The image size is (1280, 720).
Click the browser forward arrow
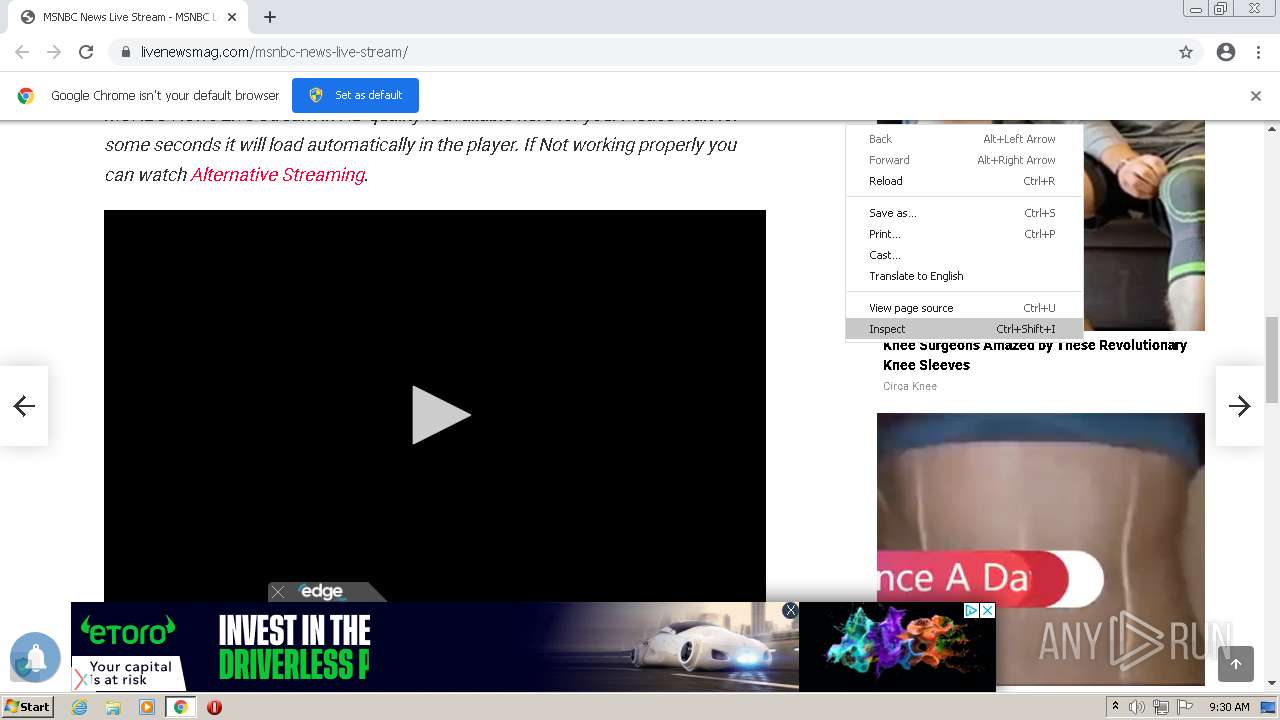pyautogui.click(x=54, y=52)
